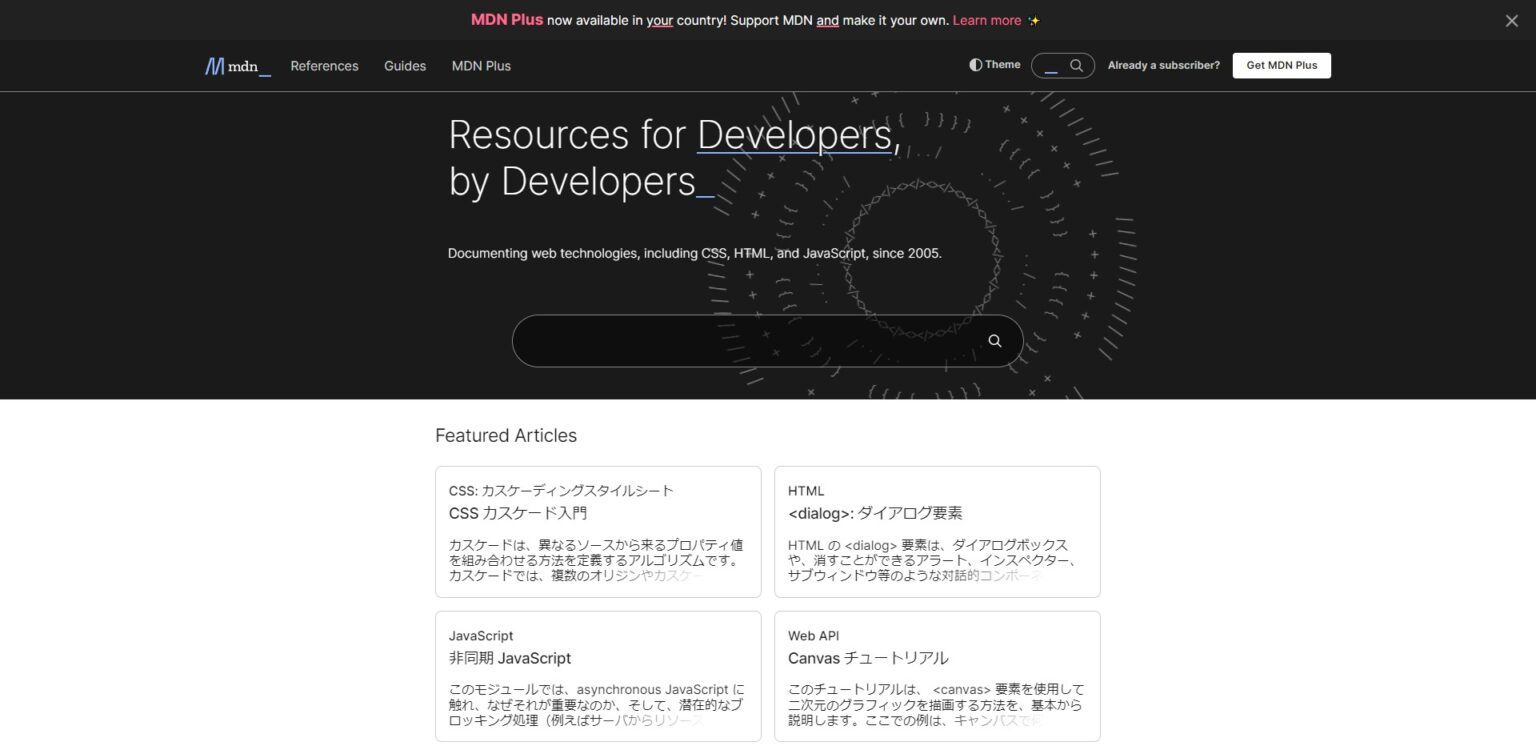Click the Featured Articles heading
Screen dimensions: 1536x750
[506, 435]
